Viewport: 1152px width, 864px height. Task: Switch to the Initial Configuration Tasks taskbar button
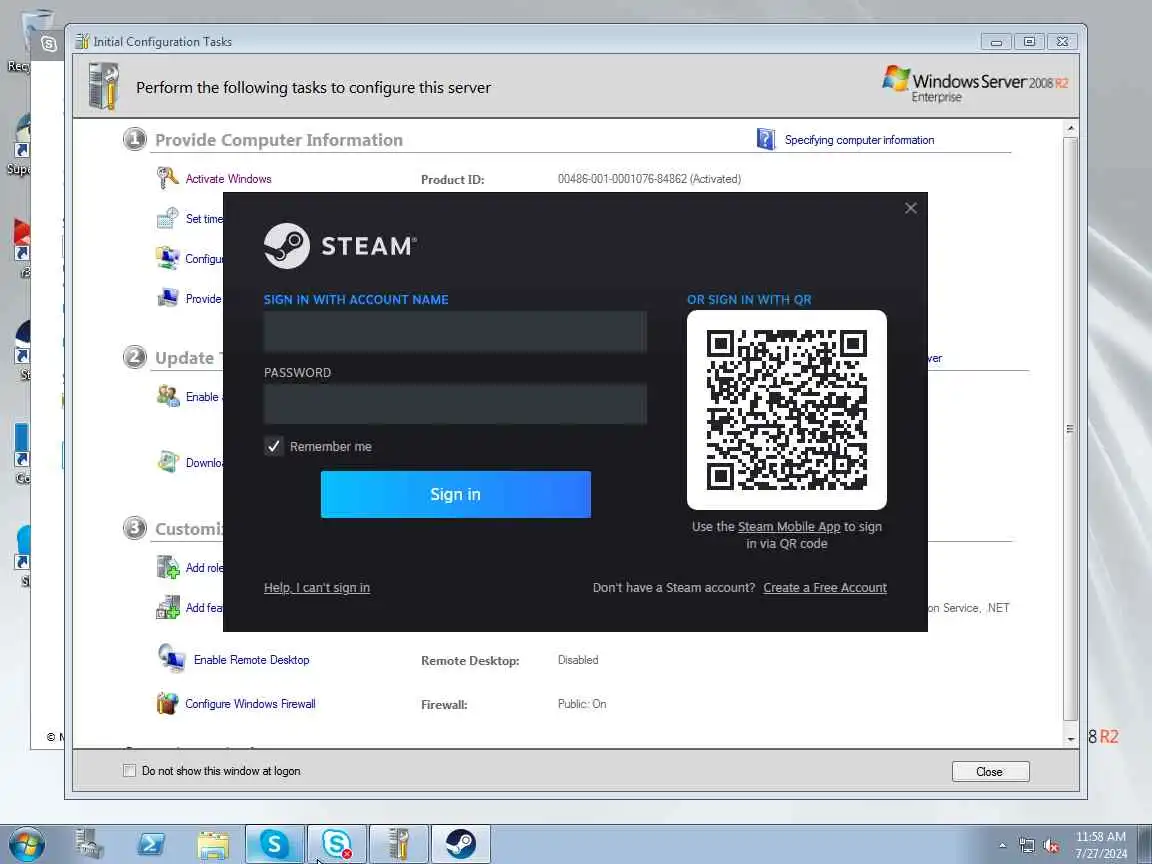[398, 843]
